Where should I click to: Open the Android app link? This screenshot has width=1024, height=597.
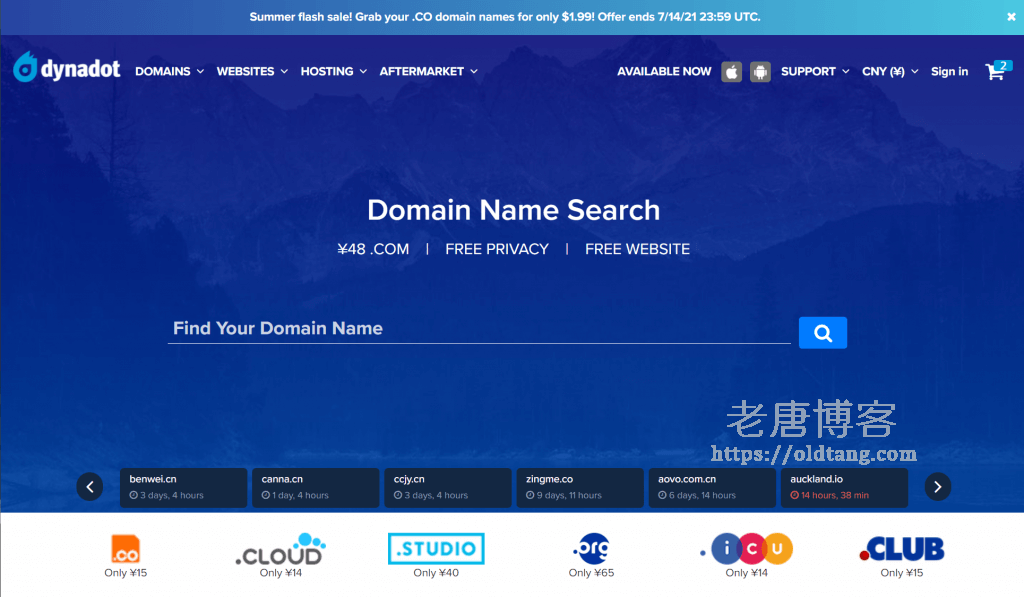760,72
